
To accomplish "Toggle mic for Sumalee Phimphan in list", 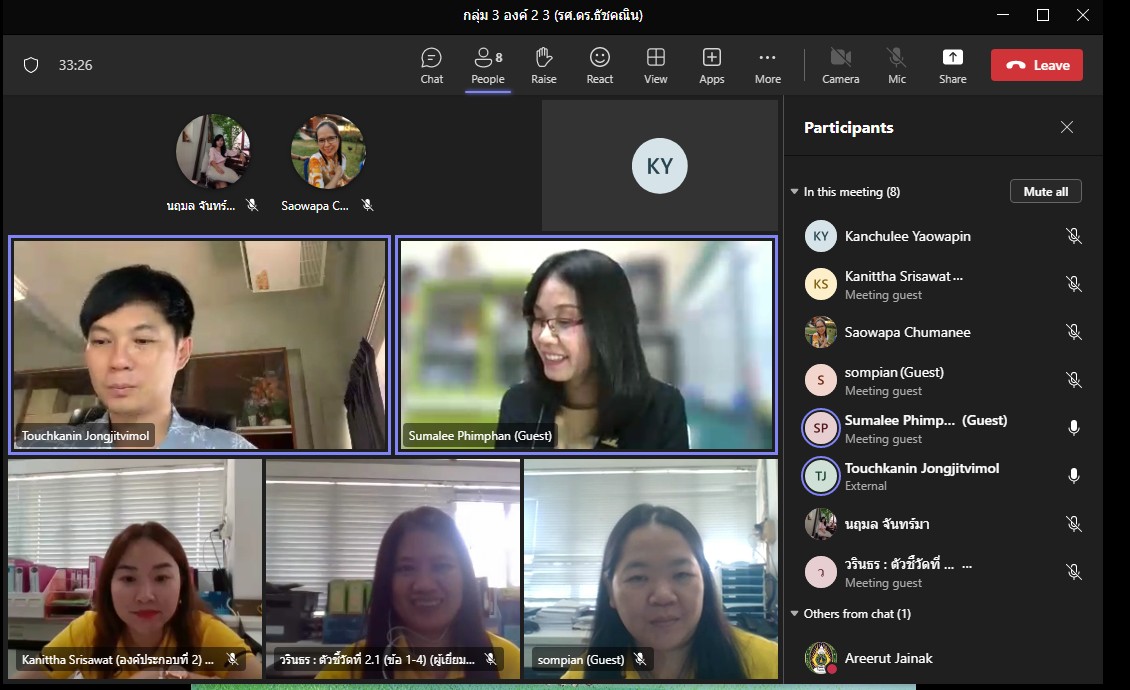I will pos(1073,428).
